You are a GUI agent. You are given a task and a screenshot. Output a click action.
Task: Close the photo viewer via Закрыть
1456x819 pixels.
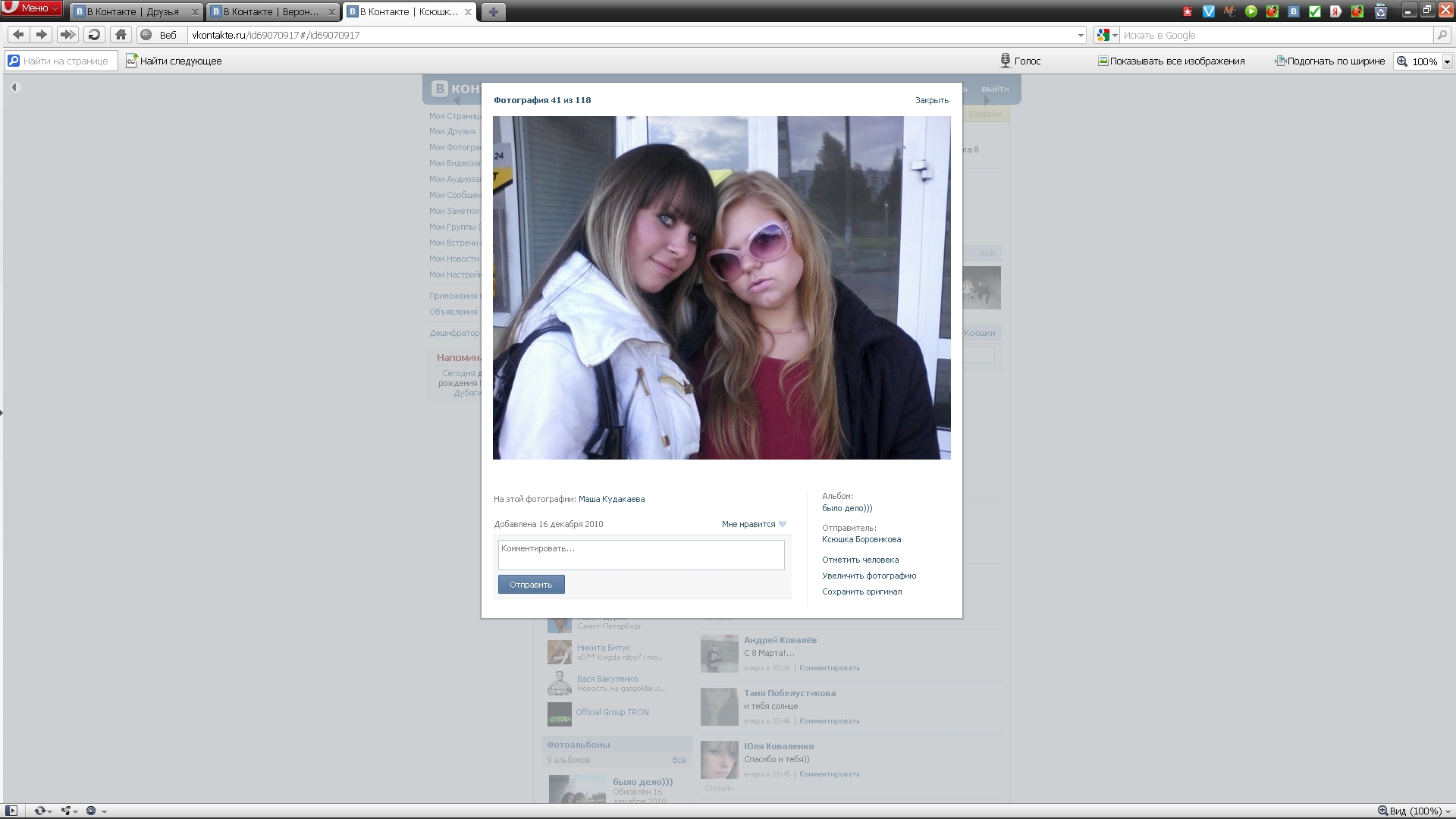click(x=931, y=100)
